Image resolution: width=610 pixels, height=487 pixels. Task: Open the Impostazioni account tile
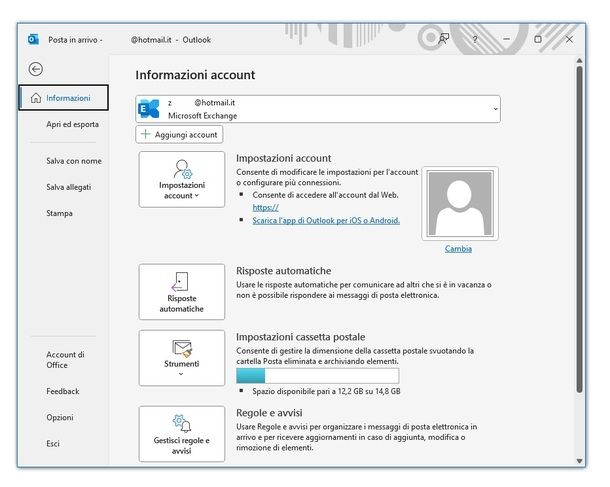click(x=182, y=179)
